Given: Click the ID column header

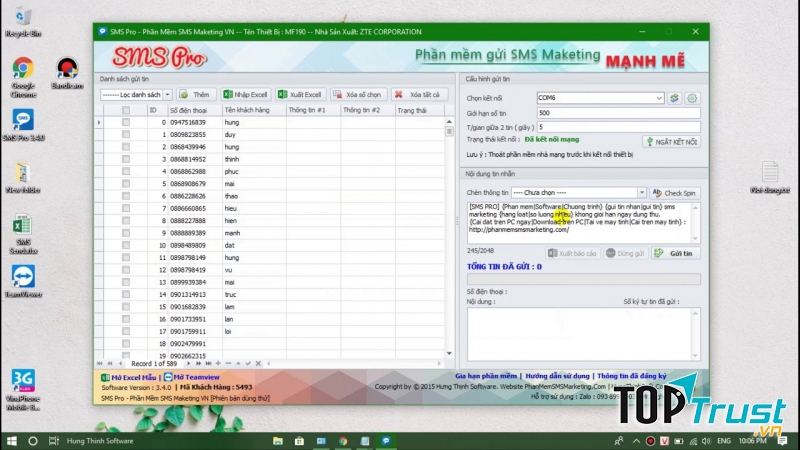Looking at the screenshot, I should pyautogui.click(x=158, y=110).
